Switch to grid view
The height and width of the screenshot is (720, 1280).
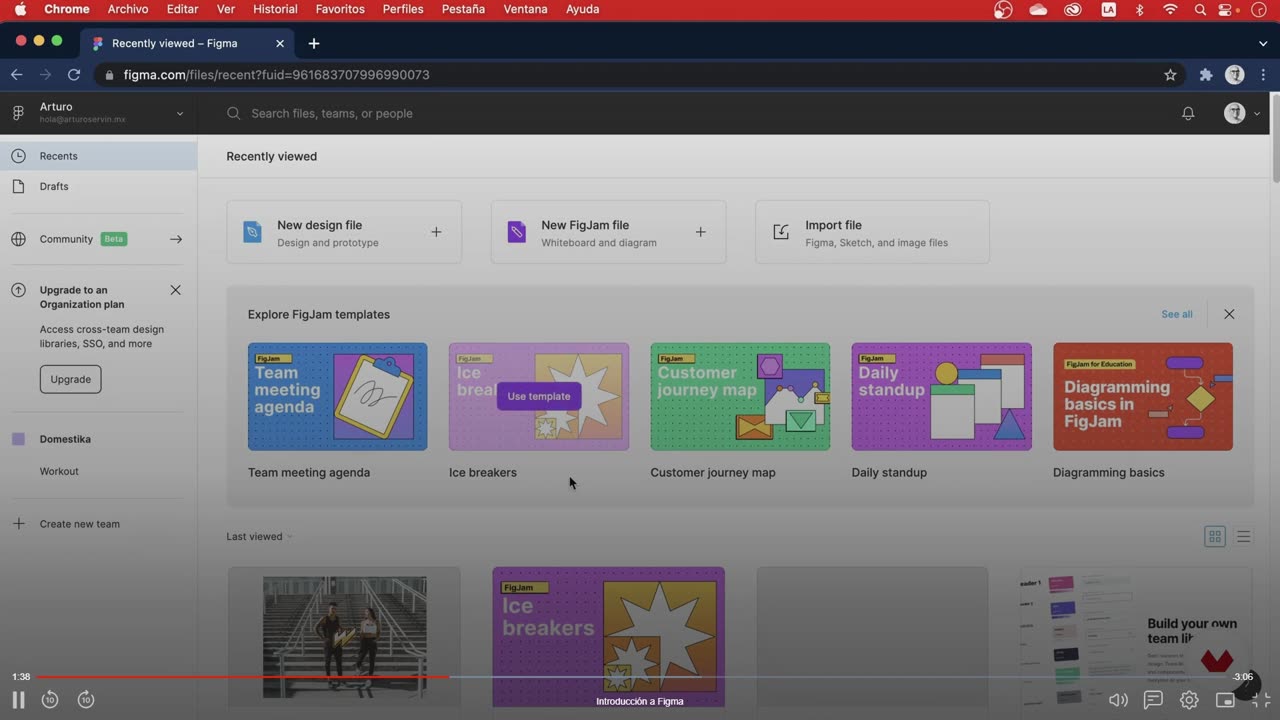(x=1215, y=537)
